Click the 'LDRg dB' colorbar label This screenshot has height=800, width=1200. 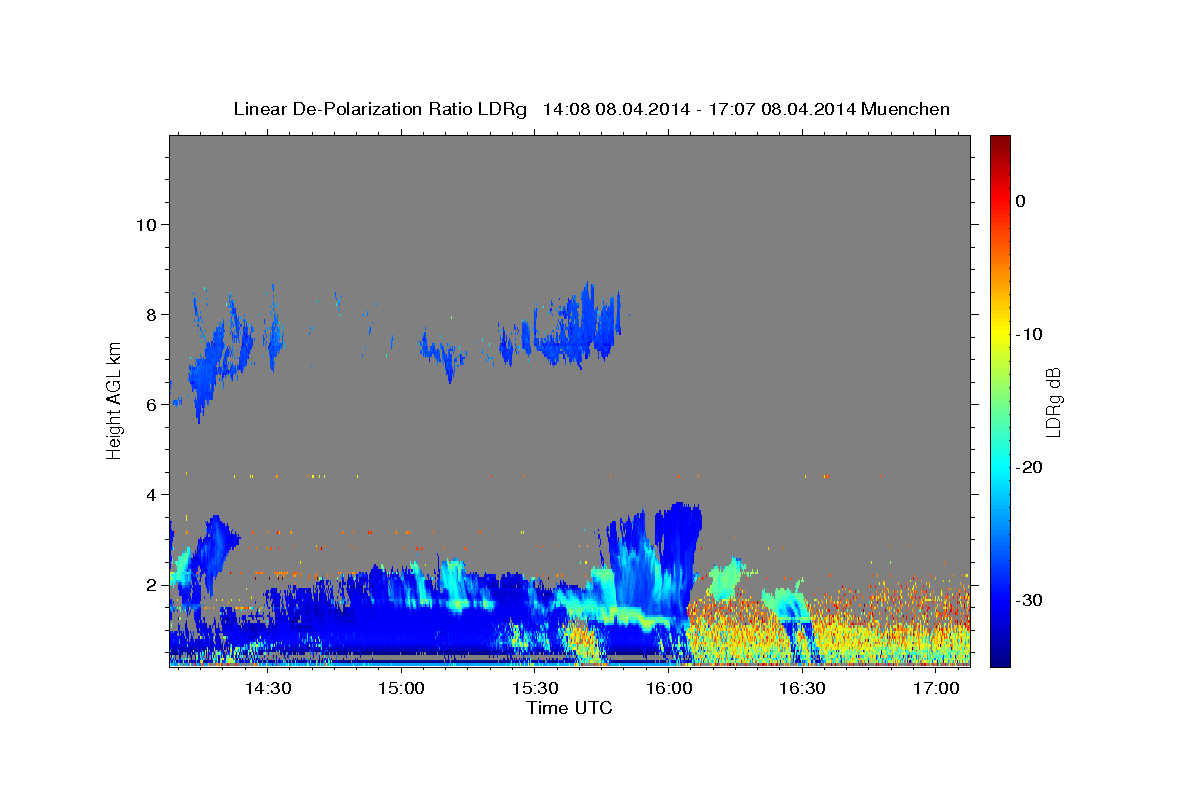pyautogui.click(x=1052, y=401)
